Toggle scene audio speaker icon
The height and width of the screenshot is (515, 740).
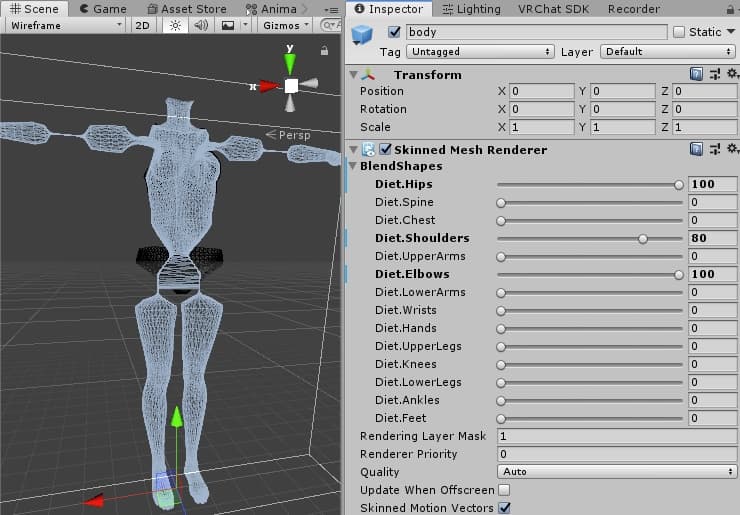(201, 25)
